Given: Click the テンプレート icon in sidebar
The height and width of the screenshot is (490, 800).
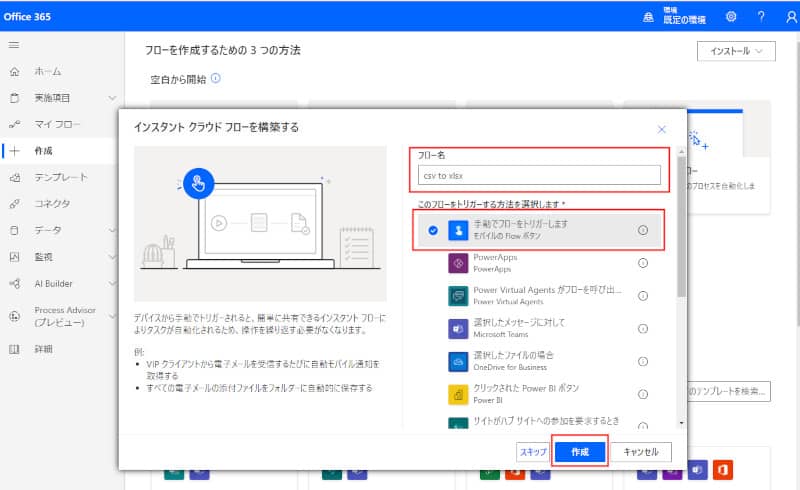Looking at the screenshot, I should [15, 178].
